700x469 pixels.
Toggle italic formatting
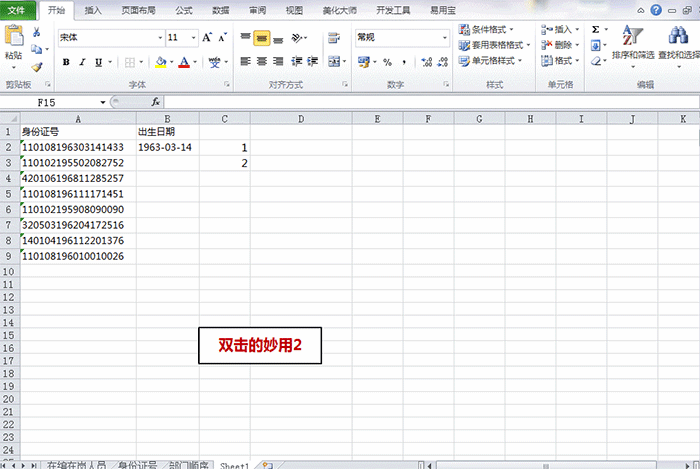(x=82, y=62)
